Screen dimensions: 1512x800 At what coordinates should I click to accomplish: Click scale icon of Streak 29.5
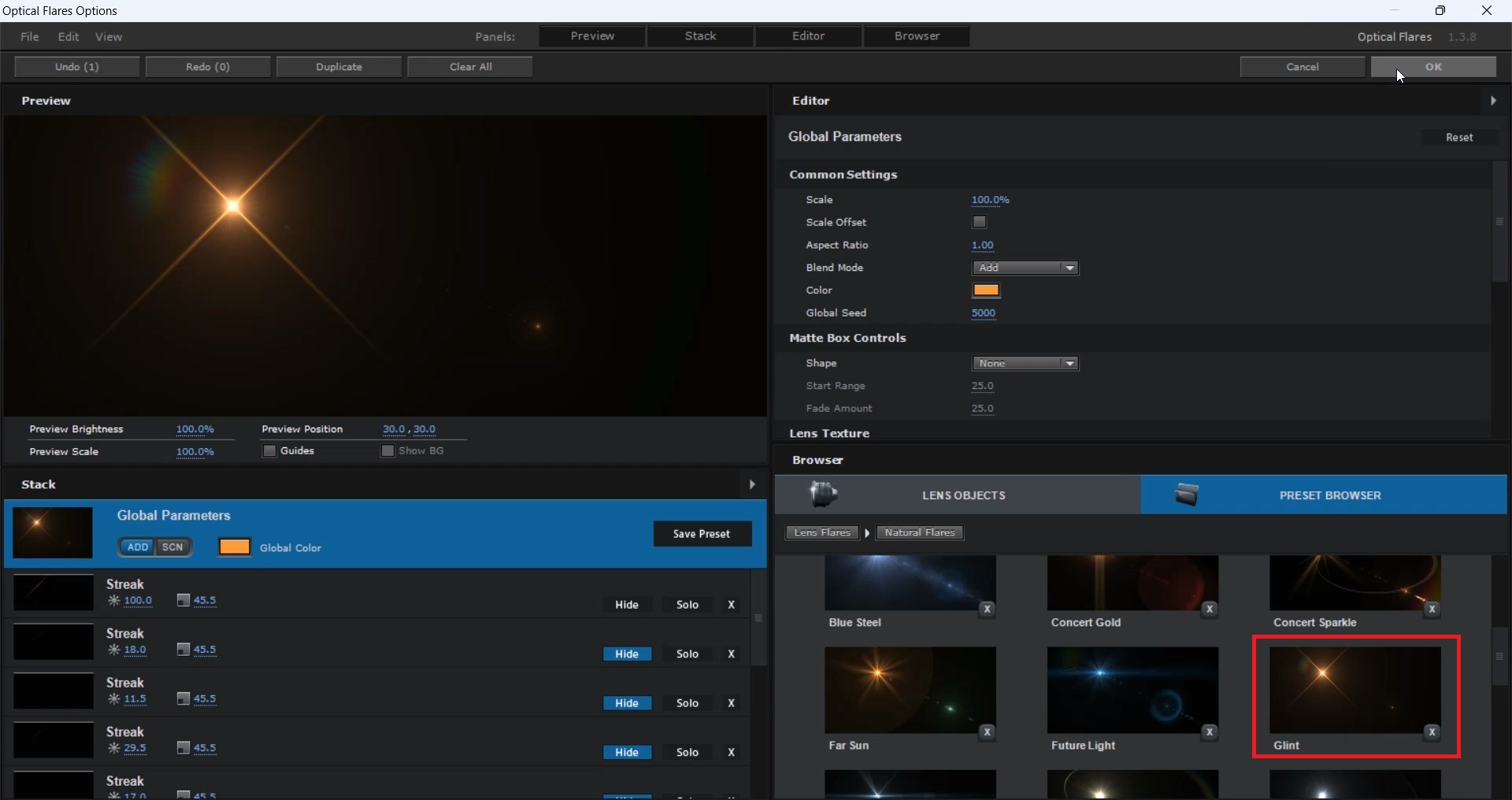183,749
